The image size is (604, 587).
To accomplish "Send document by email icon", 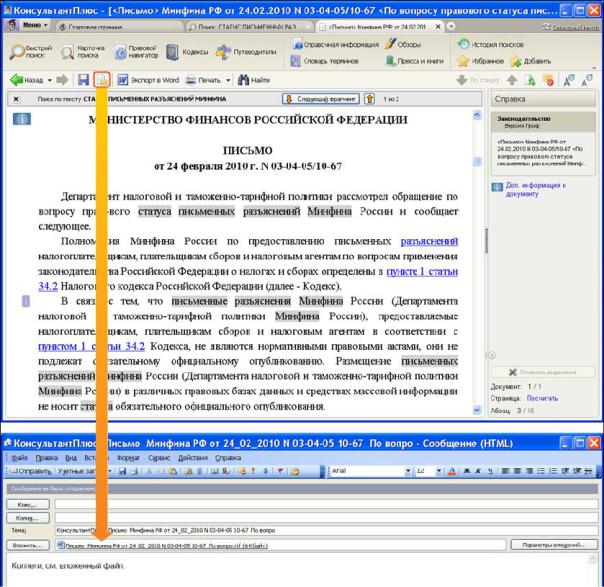I will (102, 80).
